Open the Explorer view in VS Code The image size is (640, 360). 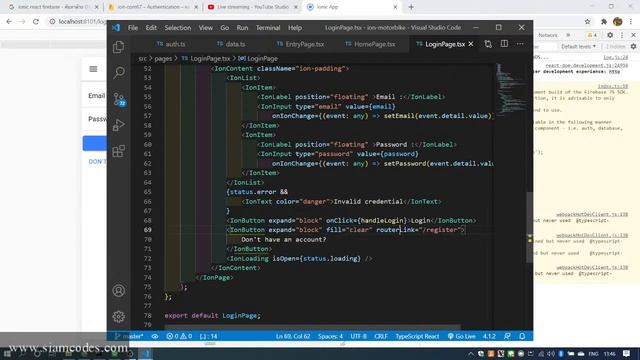coord(119,47)
